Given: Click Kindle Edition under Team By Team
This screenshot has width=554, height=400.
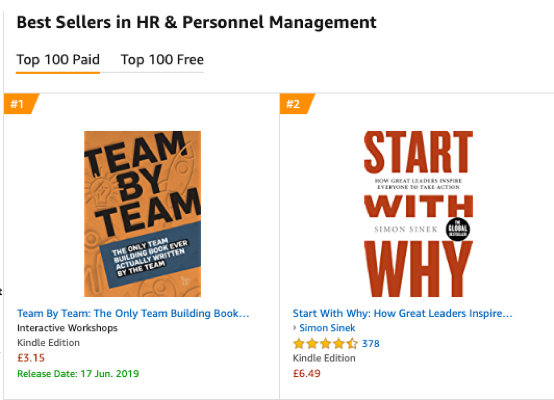Looking at the screenshot, I should pos(48,343).
